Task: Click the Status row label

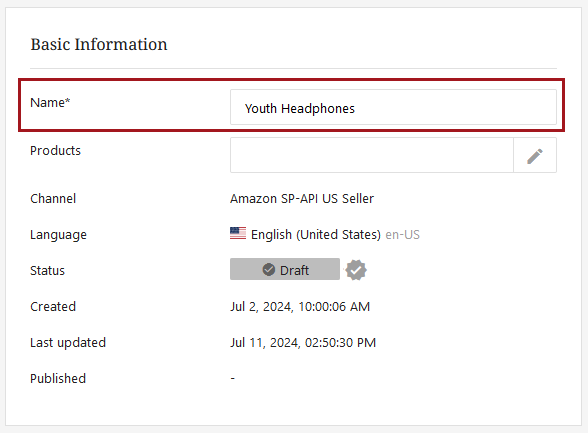Action: pos(47,270)
